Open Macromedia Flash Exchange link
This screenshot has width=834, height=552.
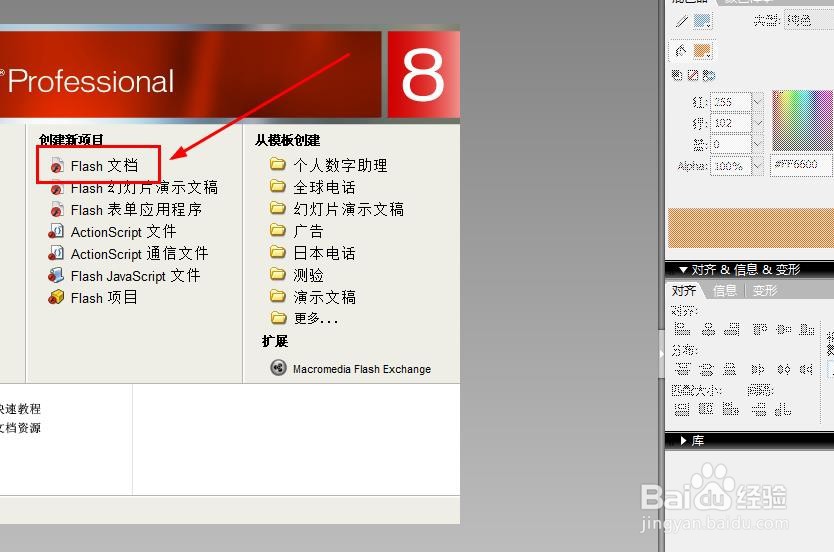pyautogui.click(x=362, y=369)
